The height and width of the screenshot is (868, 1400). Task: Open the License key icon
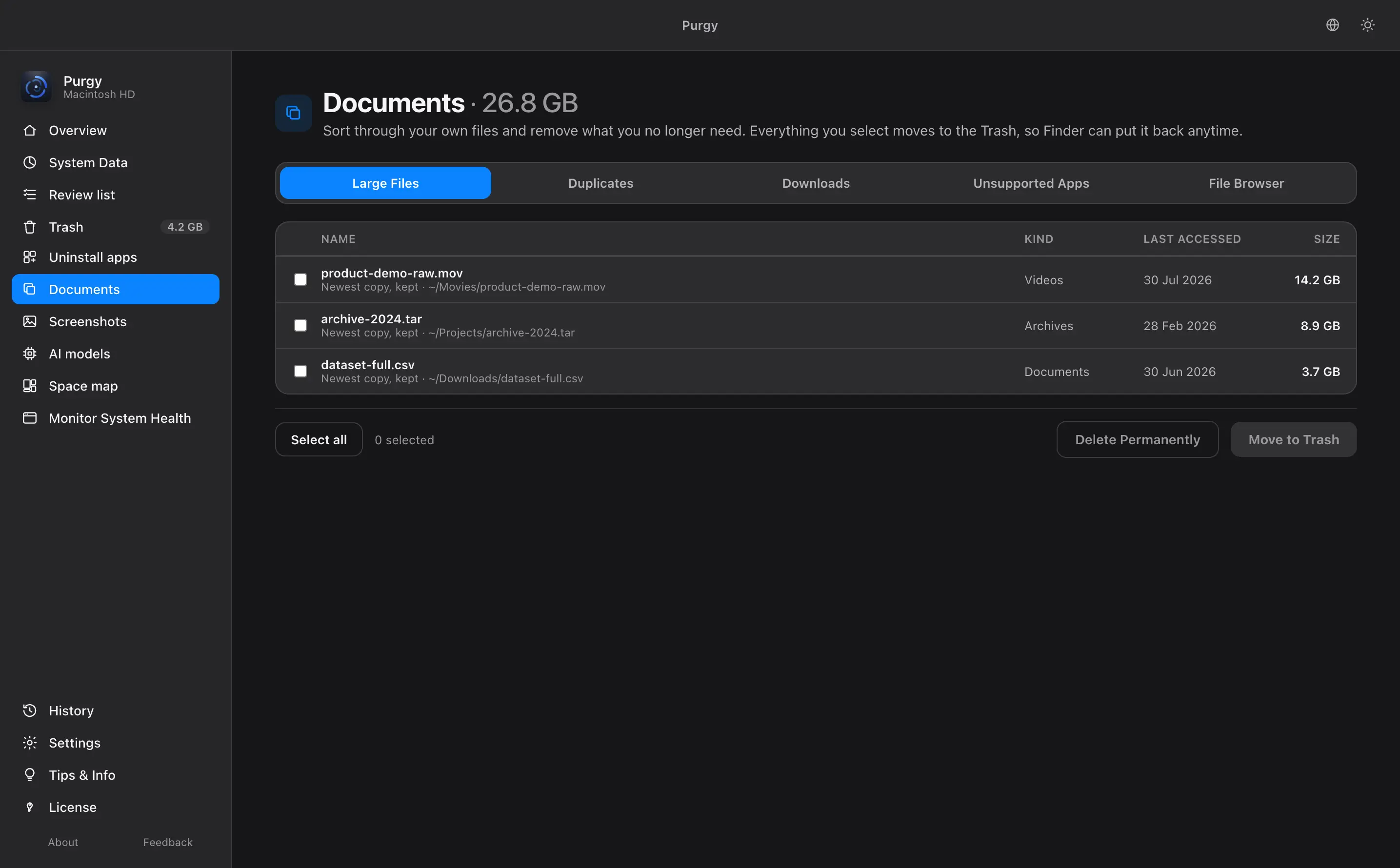point(30,807)
